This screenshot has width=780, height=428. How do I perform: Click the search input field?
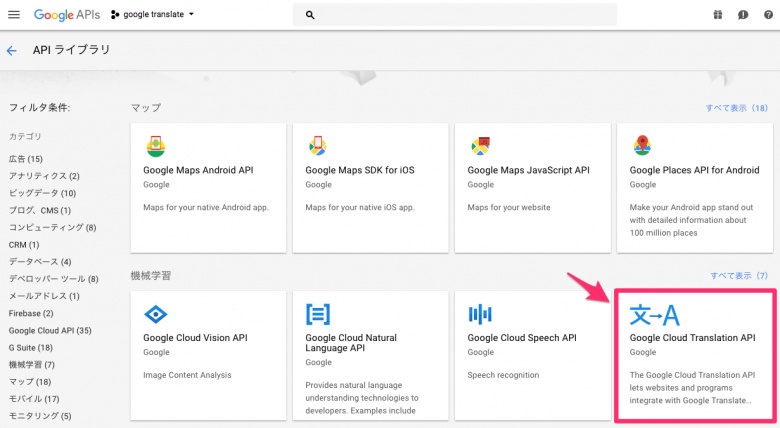coord(460,15)
